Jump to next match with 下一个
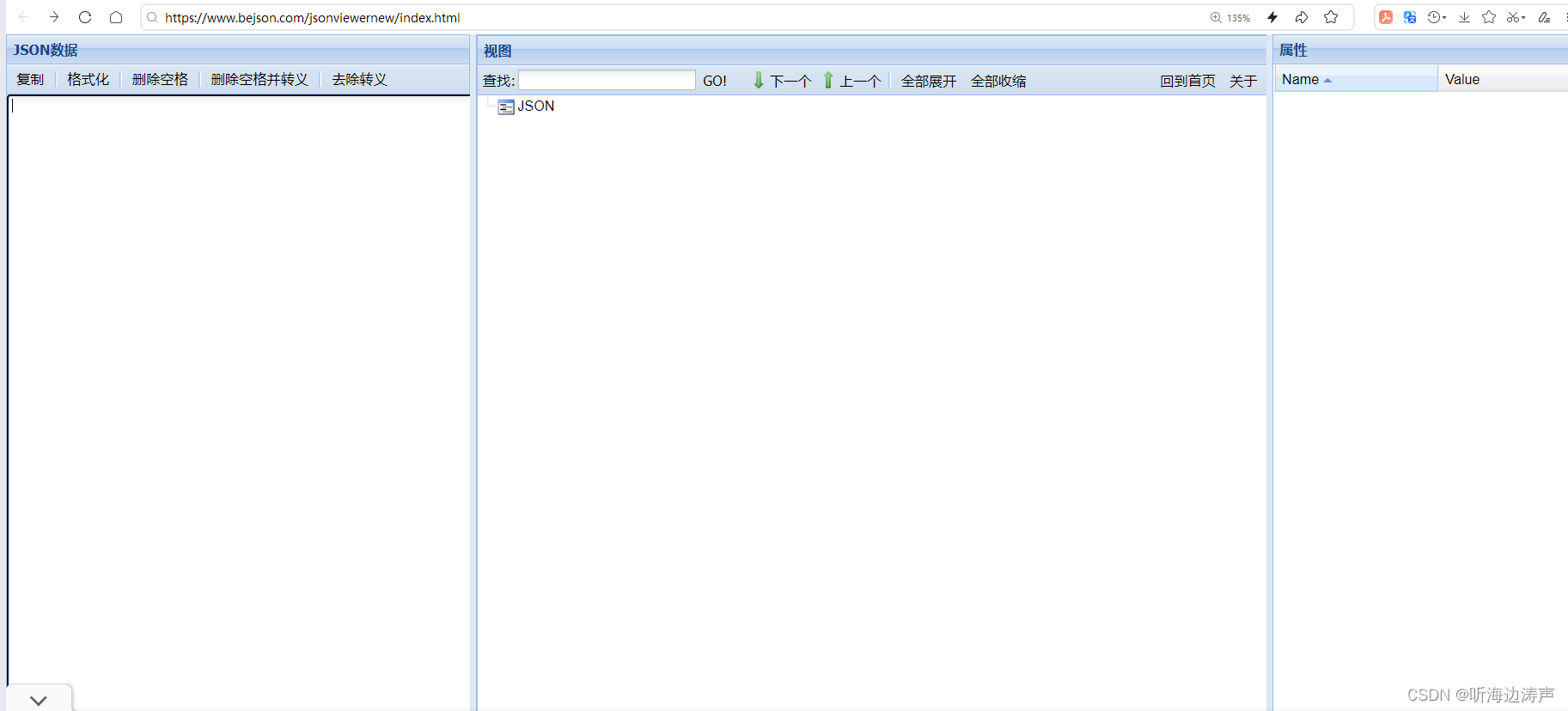Viewport: 1568px width, 711px height. click(x=790, y=81)
